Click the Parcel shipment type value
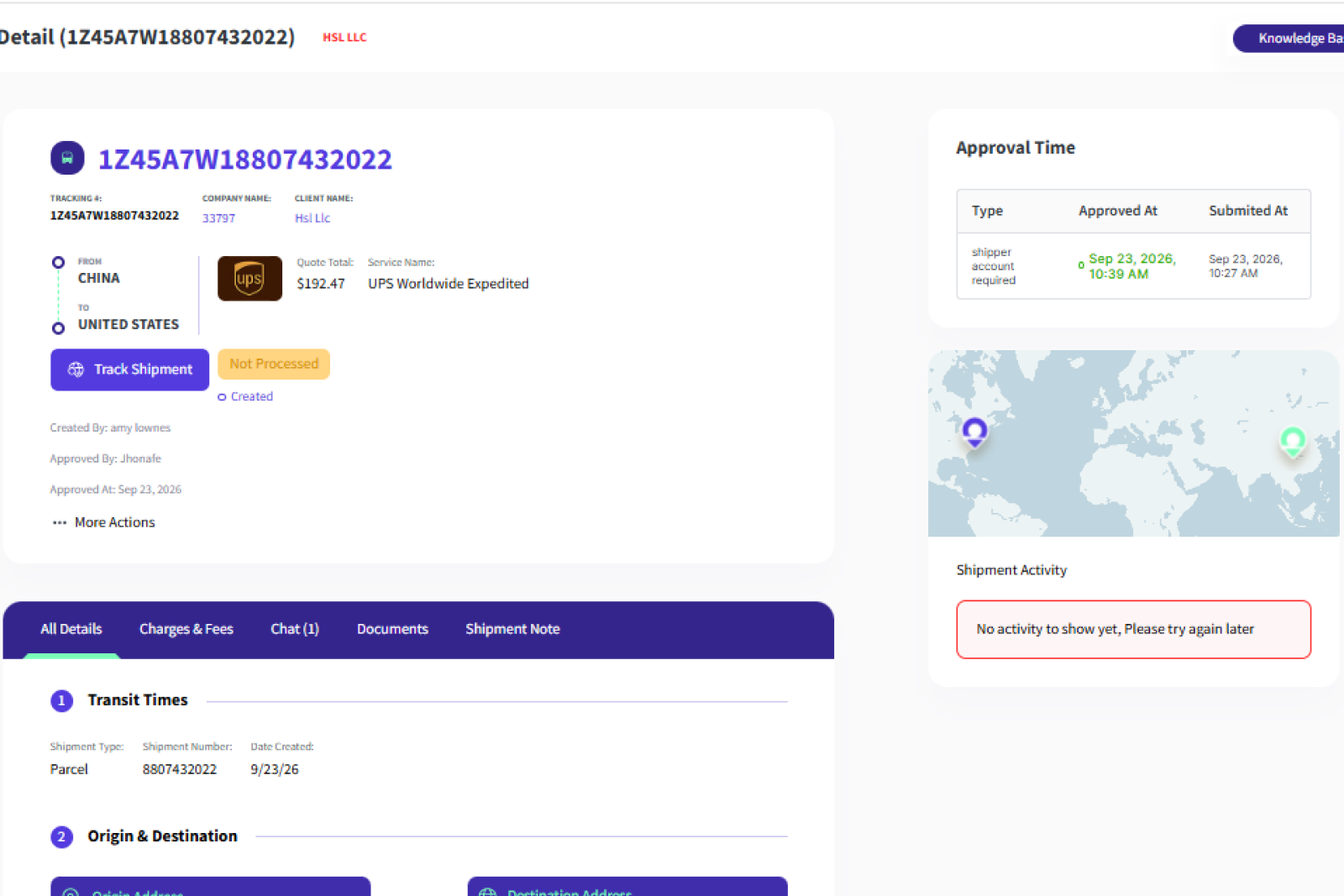Image resolution: width=1344 pixels, height=896 pixels. pos(69,769)
